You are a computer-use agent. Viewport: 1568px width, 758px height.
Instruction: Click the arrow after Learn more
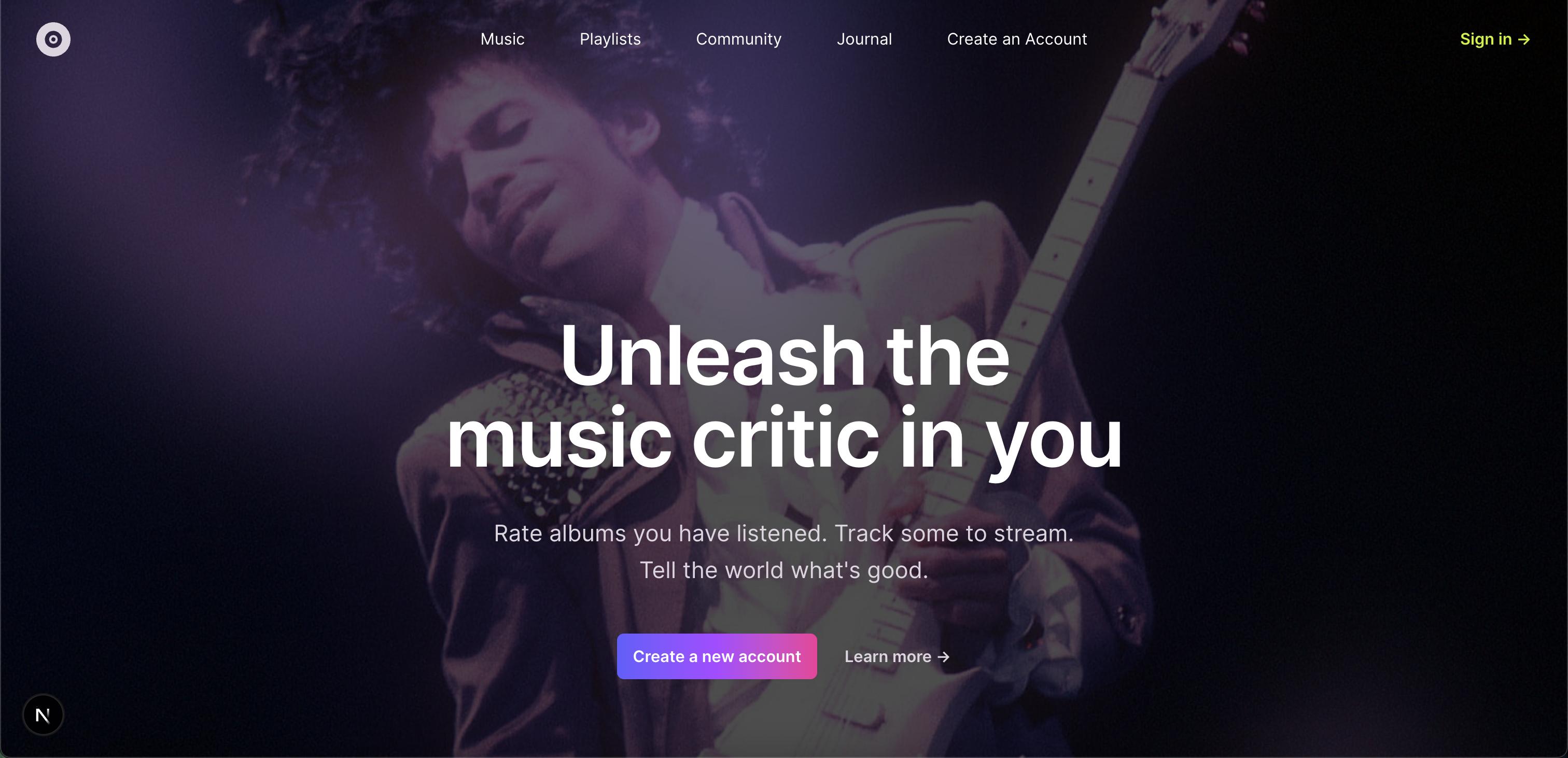pyautogui.click(x=944, y=657)
